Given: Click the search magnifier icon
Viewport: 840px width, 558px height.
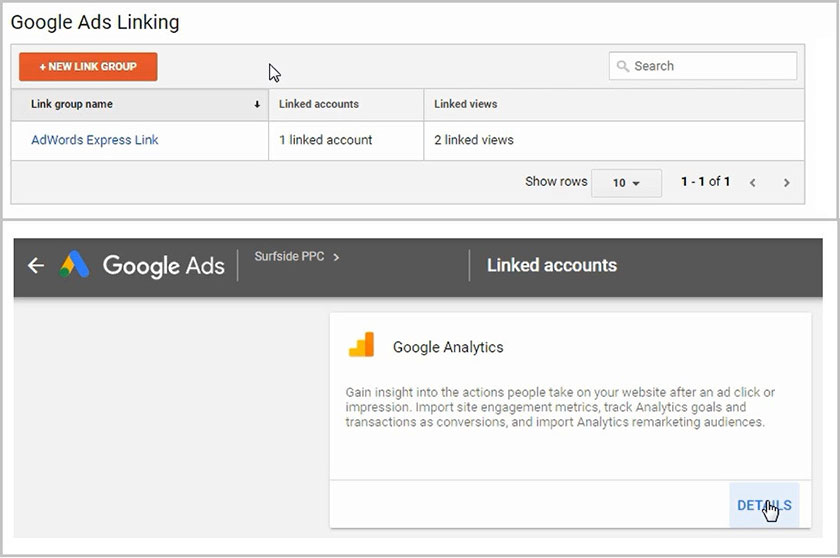Looking at the screenshot, I should point(623,66).
